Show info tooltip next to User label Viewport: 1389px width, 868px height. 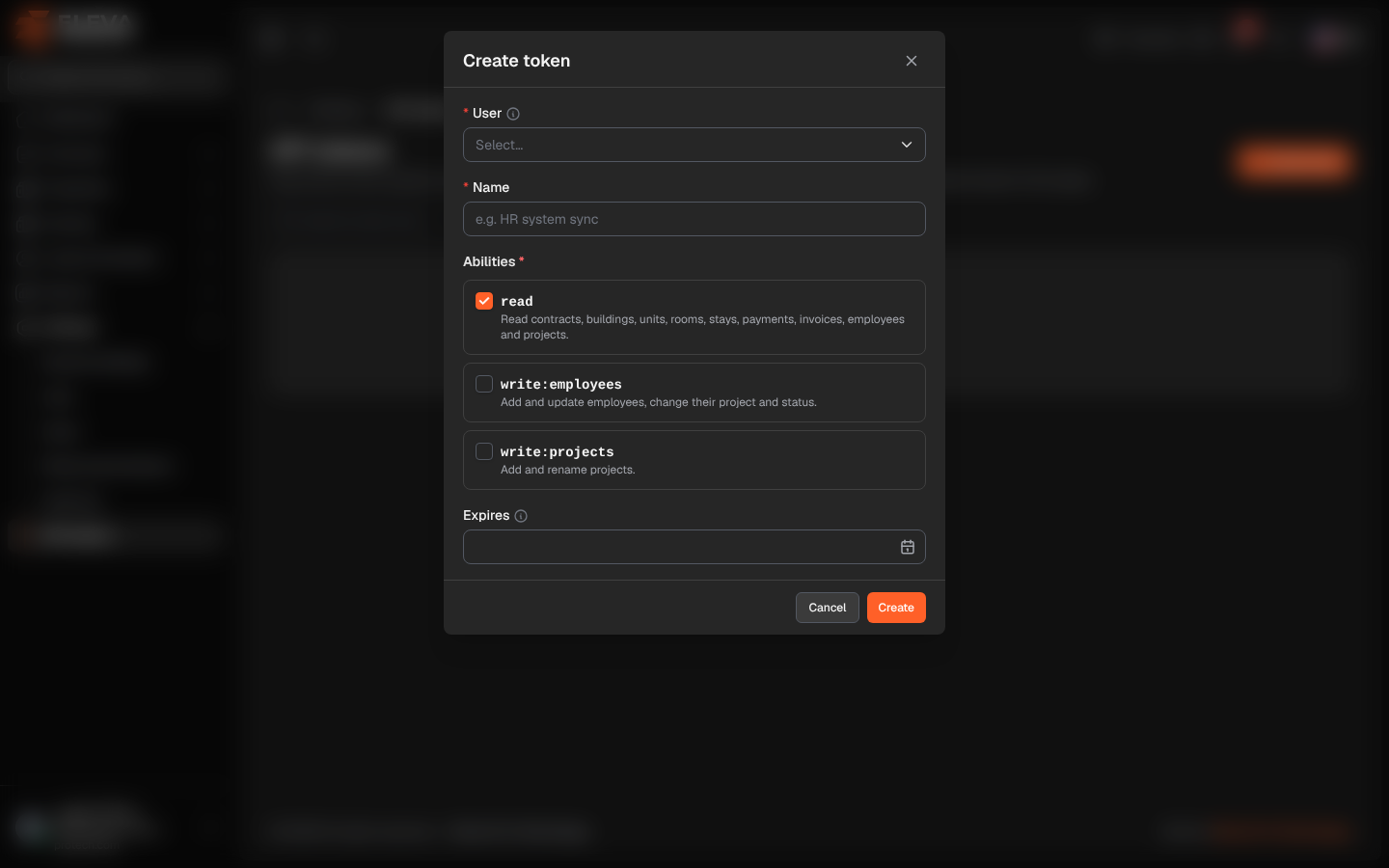pyautogui.click(x=513, y=114)
